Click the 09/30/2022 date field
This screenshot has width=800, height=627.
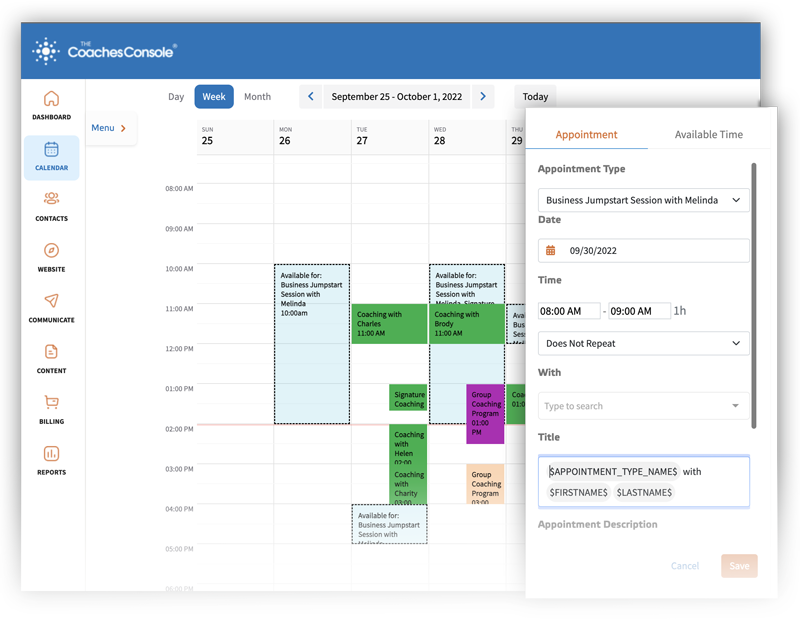coord(643,250)
